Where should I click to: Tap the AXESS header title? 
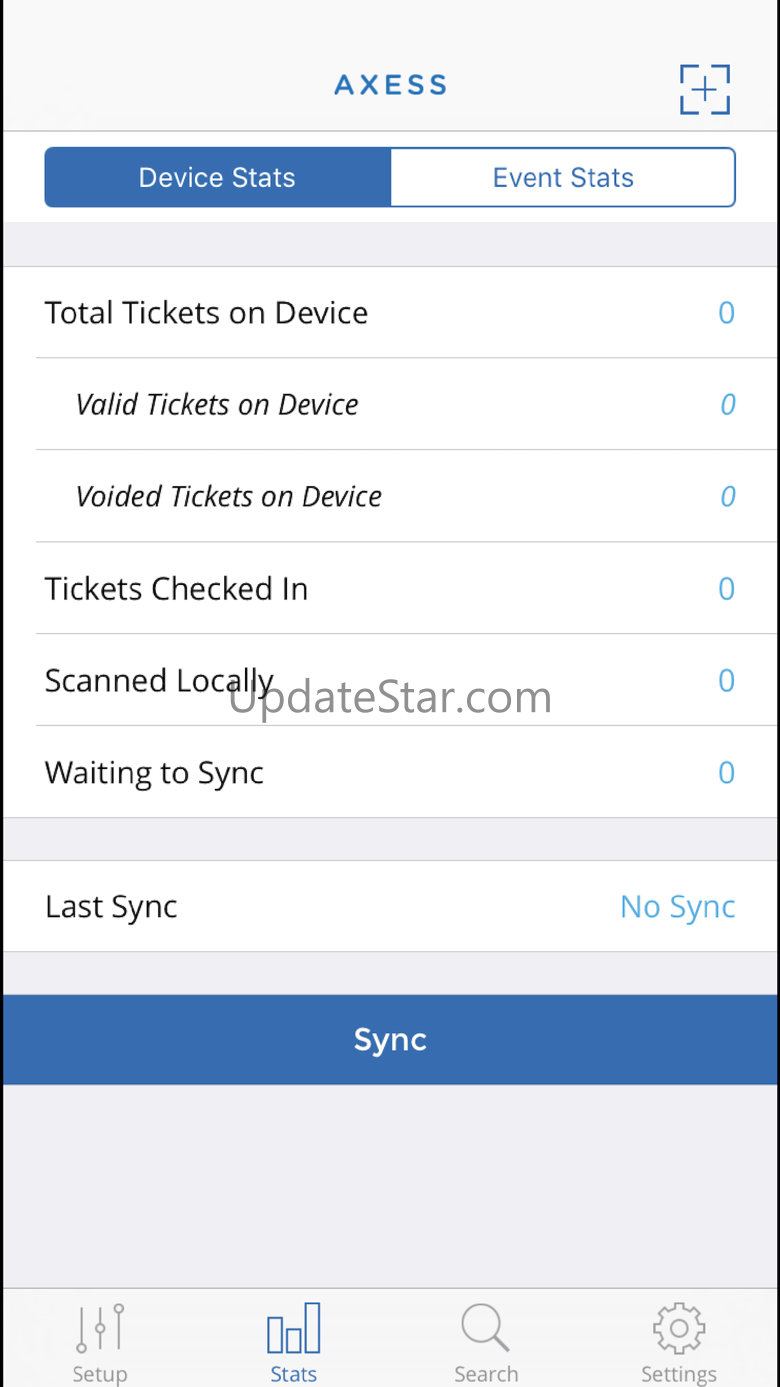pos(390,85)
